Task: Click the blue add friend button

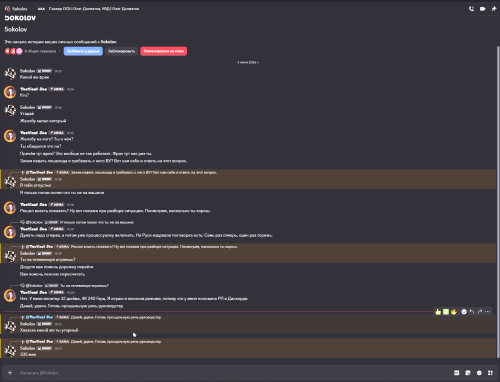Action: tap(83, 51)
